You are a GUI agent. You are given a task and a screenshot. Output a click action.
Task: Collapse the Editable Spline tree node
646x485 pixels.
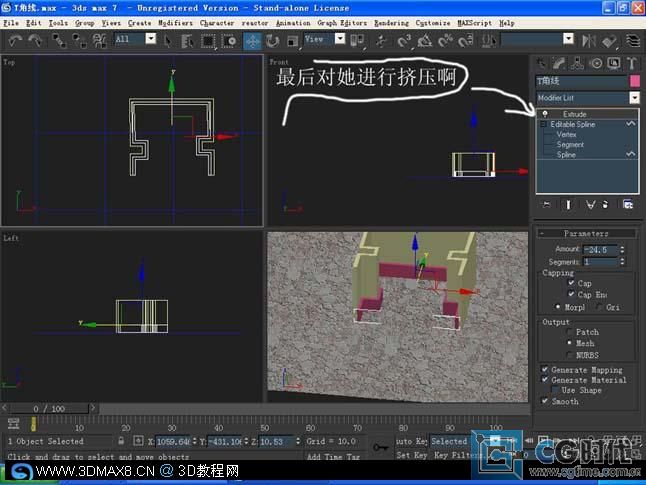click(x=543, y=124)
